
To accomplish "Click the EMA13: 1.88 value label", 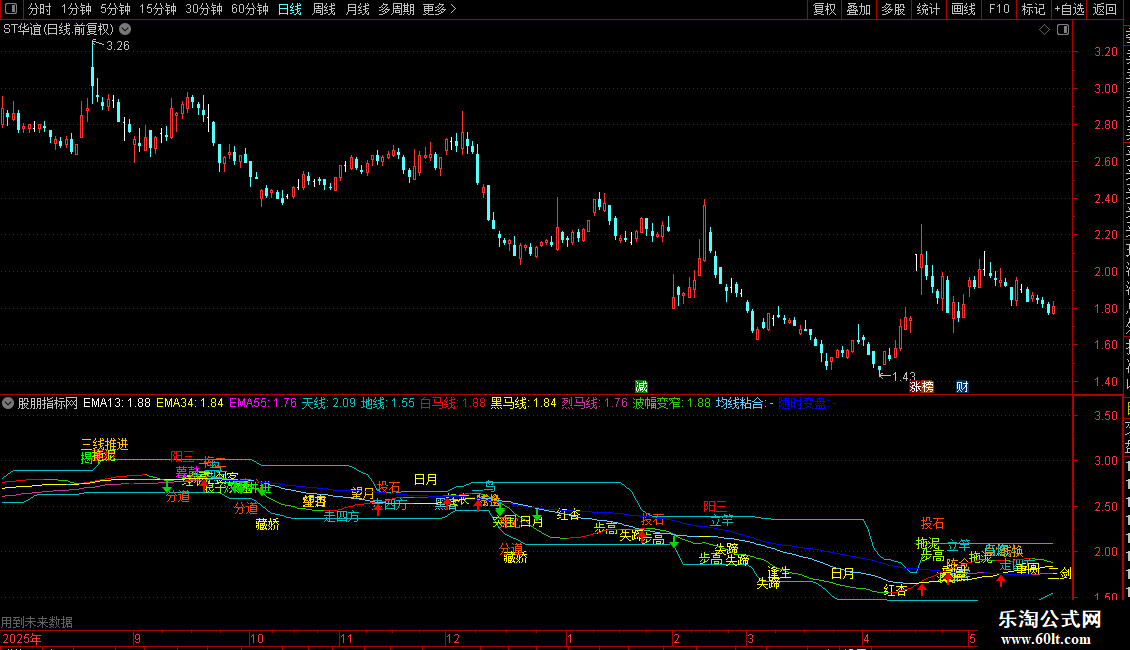I will 117,403.
